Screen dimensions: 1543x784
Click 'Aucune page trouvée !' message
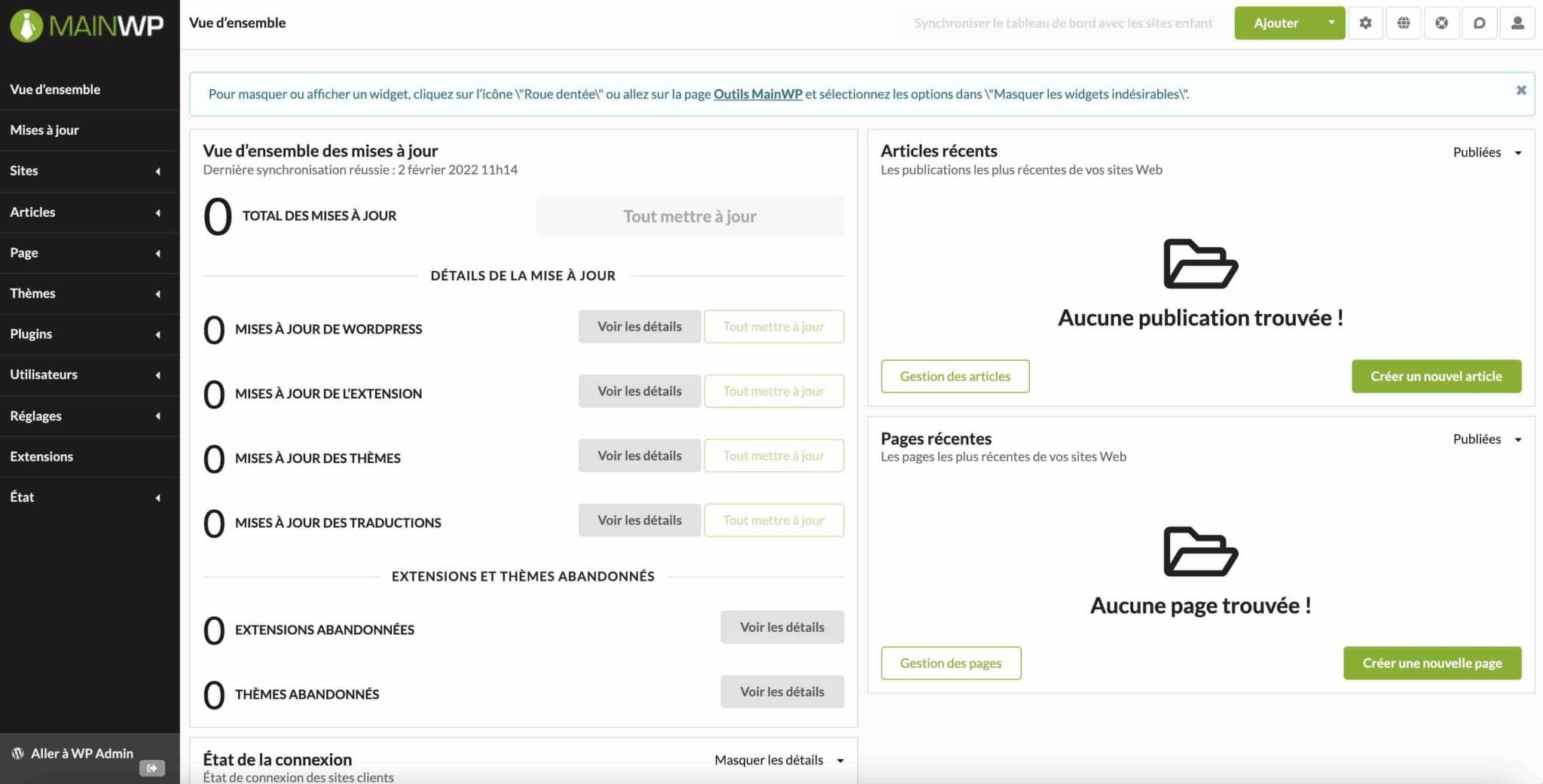pyautogui.click(x=1200, y=606)
